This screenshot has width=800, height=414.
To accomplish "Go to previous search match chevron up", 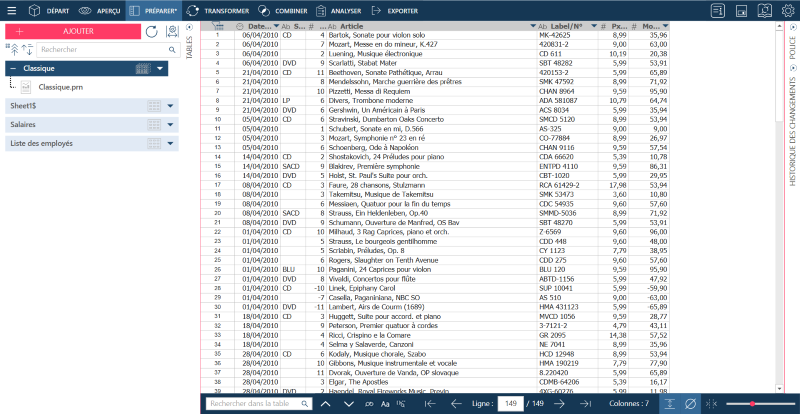I will click(326, 404).
